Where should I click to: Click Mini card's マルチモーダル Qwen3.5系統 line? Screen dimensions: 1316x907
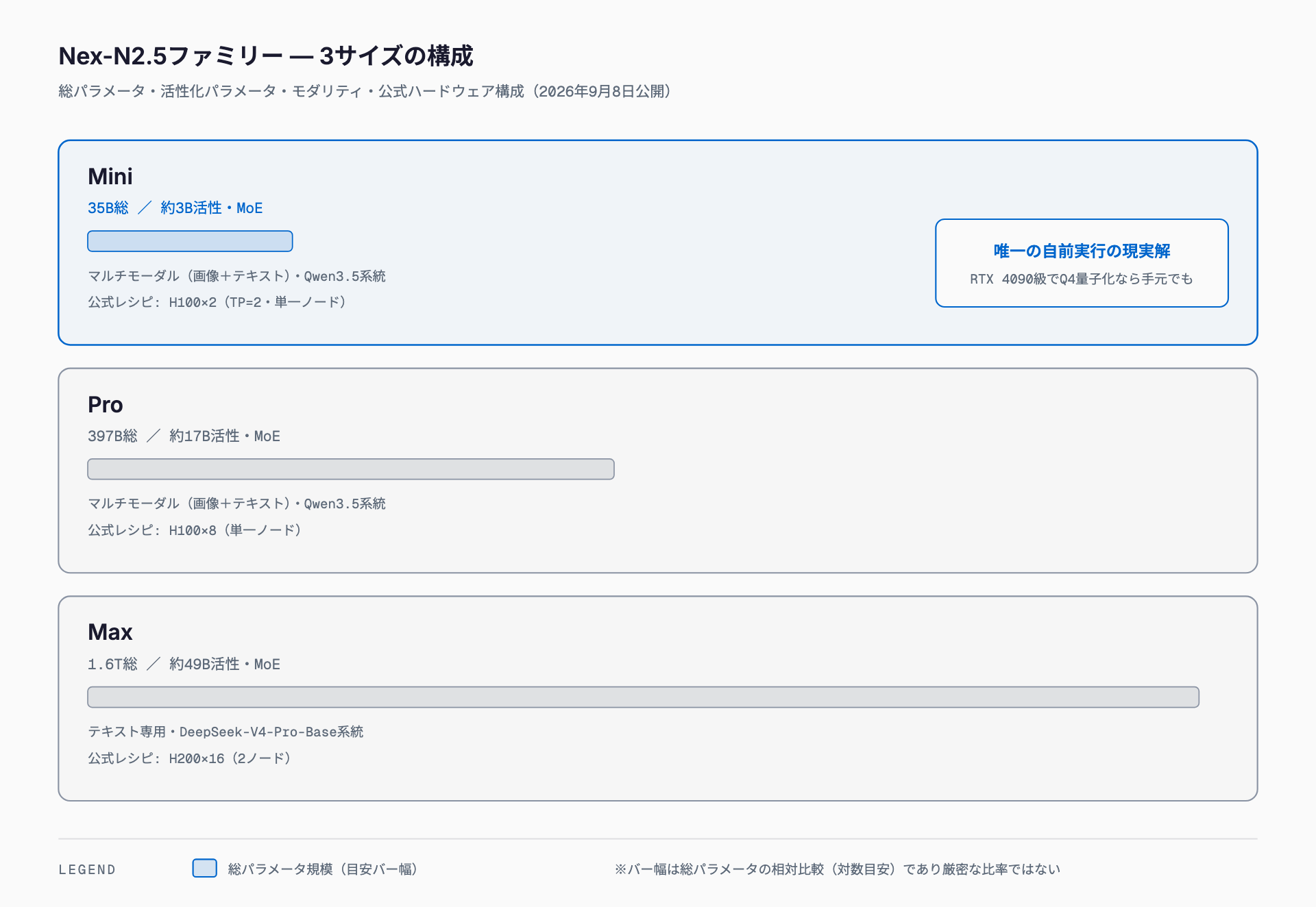pos(237,276)
